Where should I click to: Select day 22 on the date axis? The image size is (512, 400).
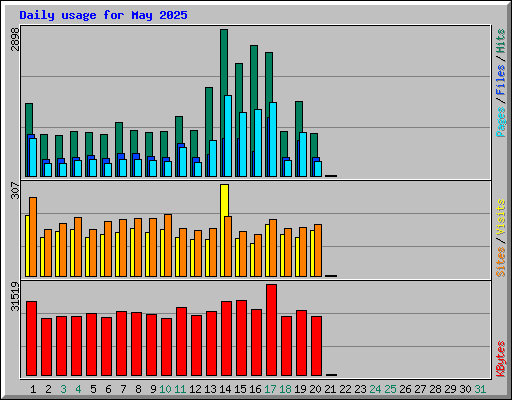click(x=345, y=389)
